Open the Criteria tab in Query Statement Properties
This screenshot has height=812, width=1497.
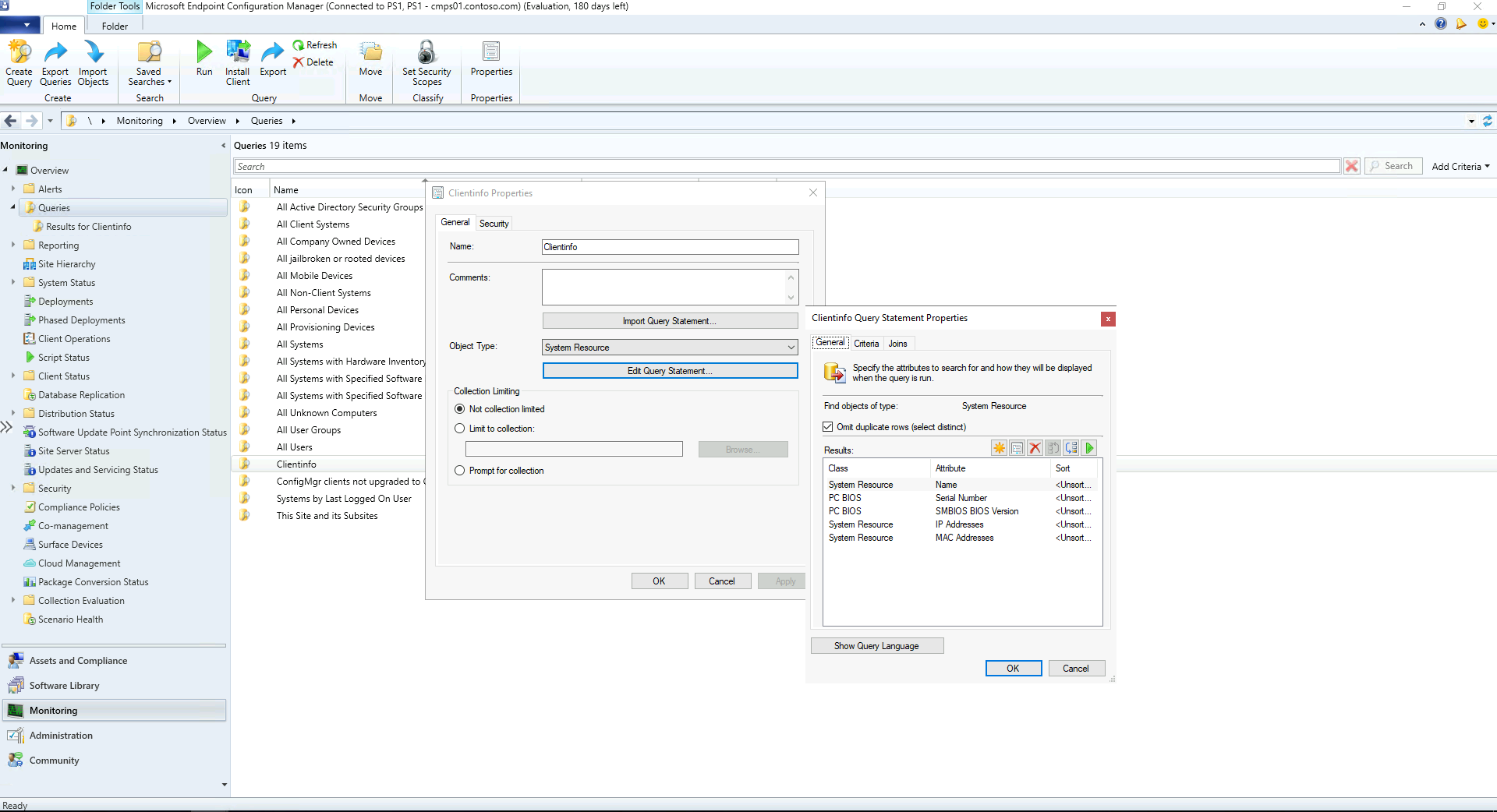(866, 343)
